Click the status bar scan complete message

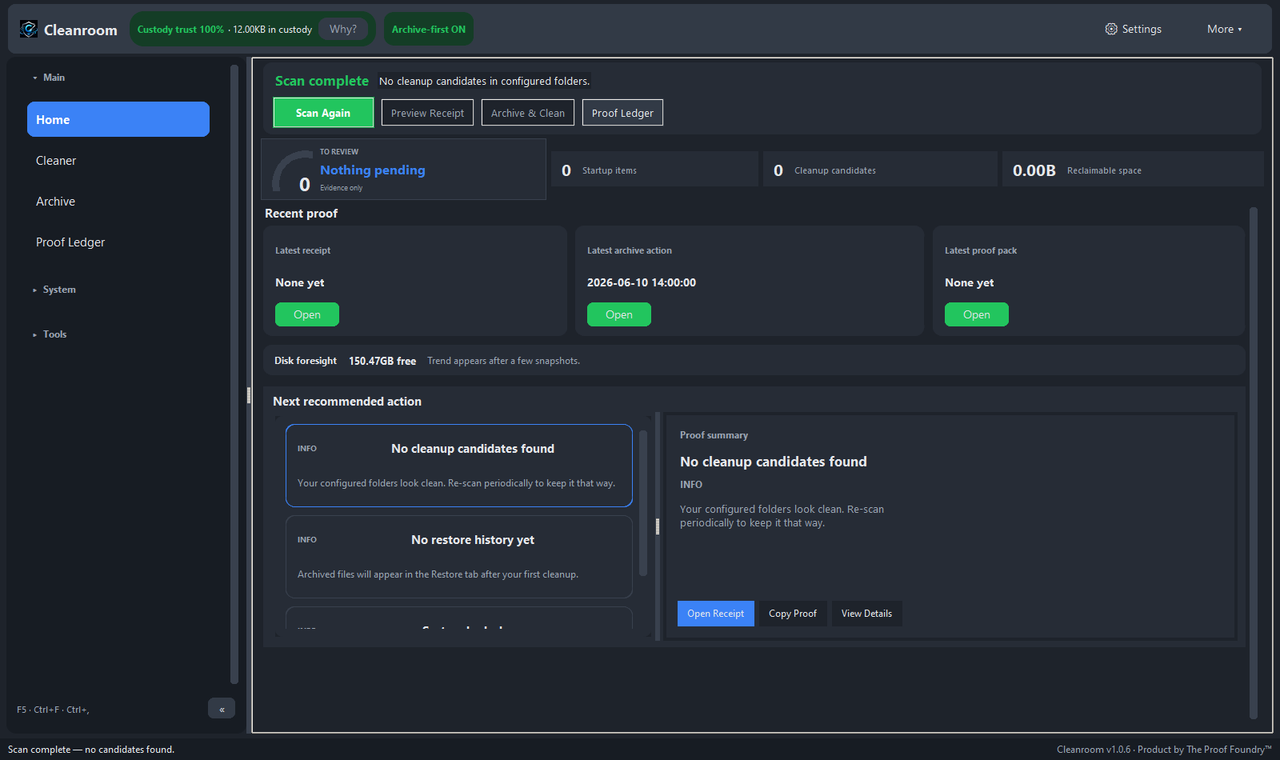[x=91, y=749]
